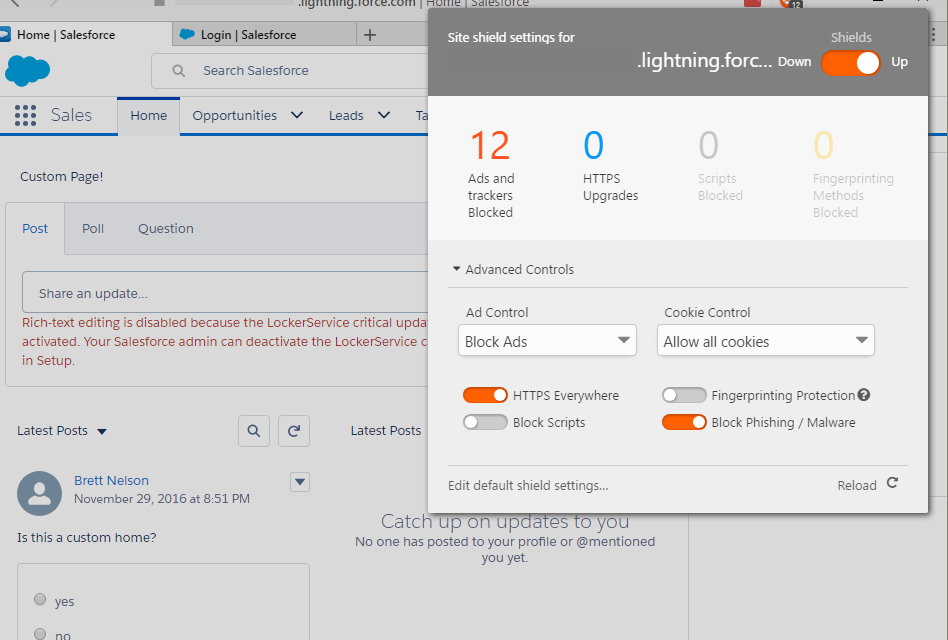Select the 'yes' poll radio button
This screenshot has height=640, width=948.
[40, 599]
